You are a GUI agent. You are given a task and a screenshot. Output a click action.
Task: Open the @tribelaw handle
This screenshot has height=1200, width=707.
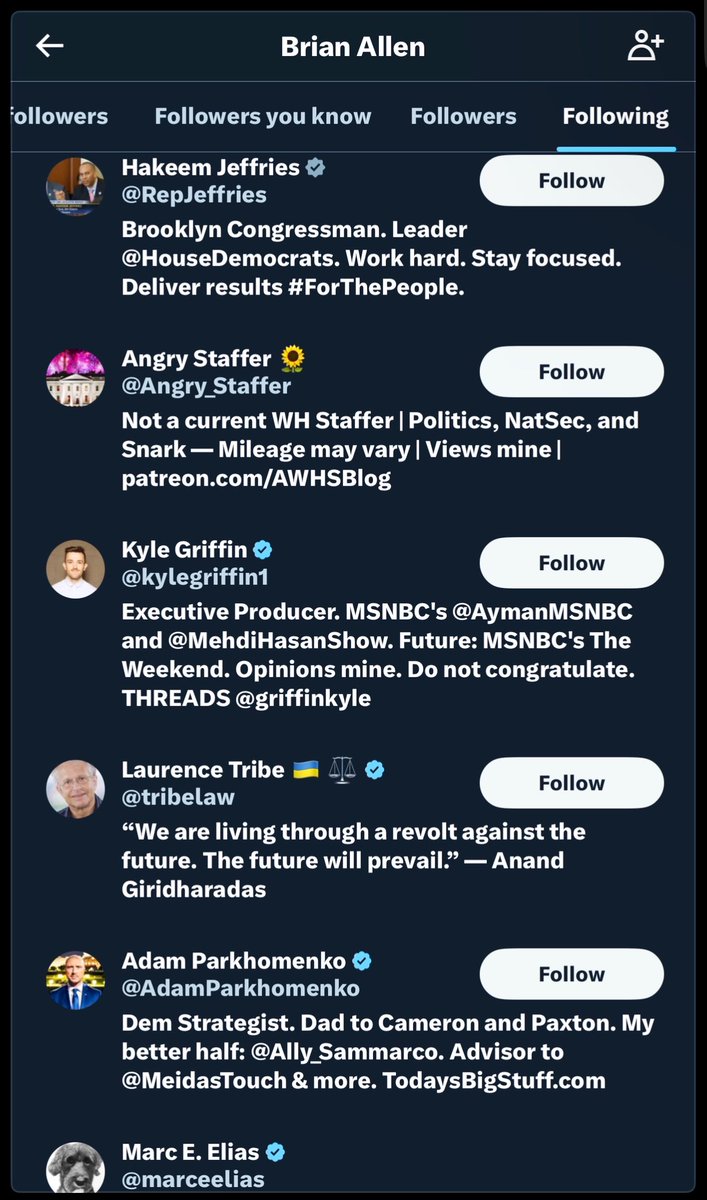coord(178,798)
